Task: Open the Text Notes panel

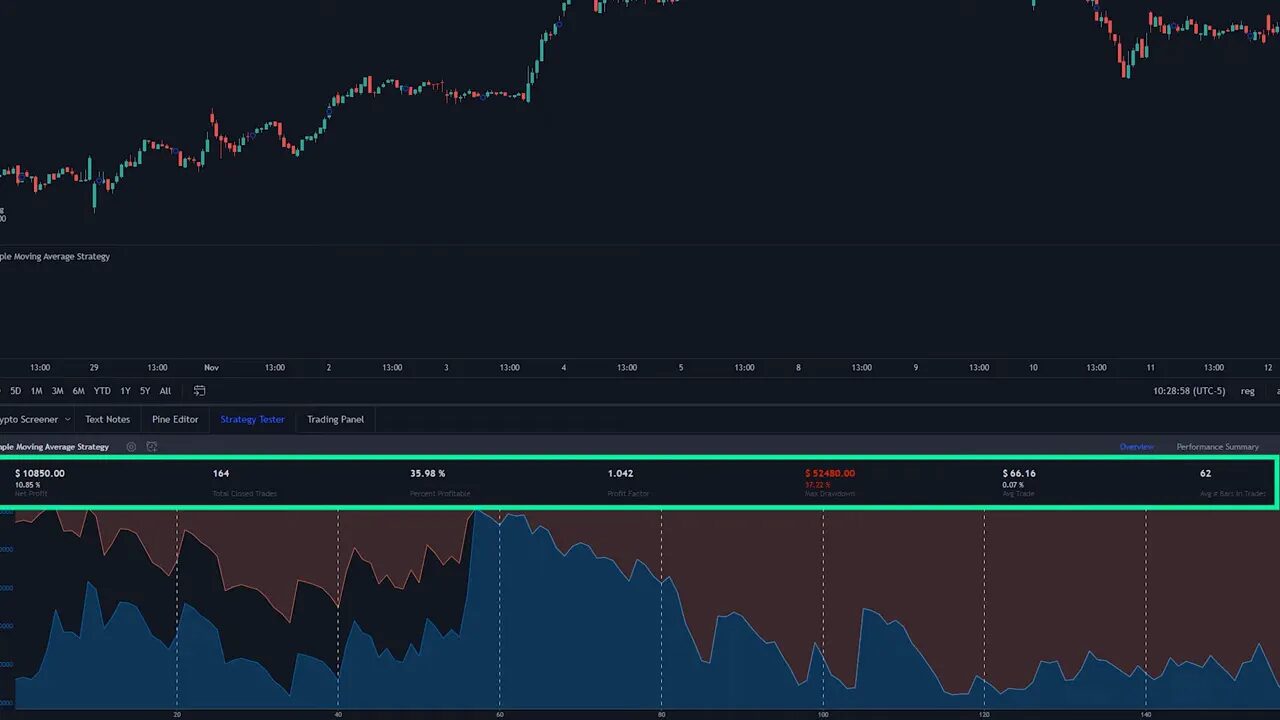Action: [x=107, y=419]
